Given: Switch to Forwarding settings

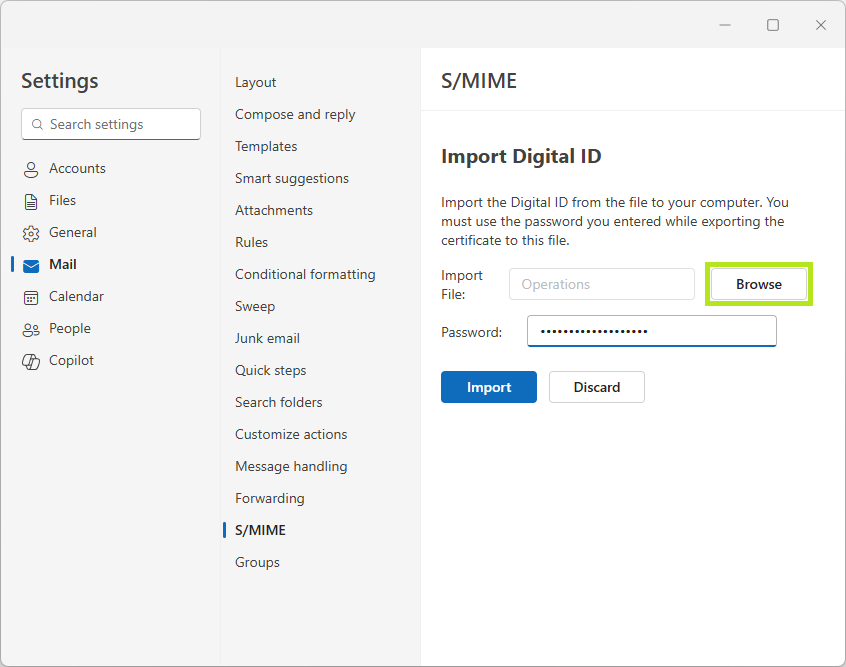Looking at the screenshot, I should coord(269,498).
